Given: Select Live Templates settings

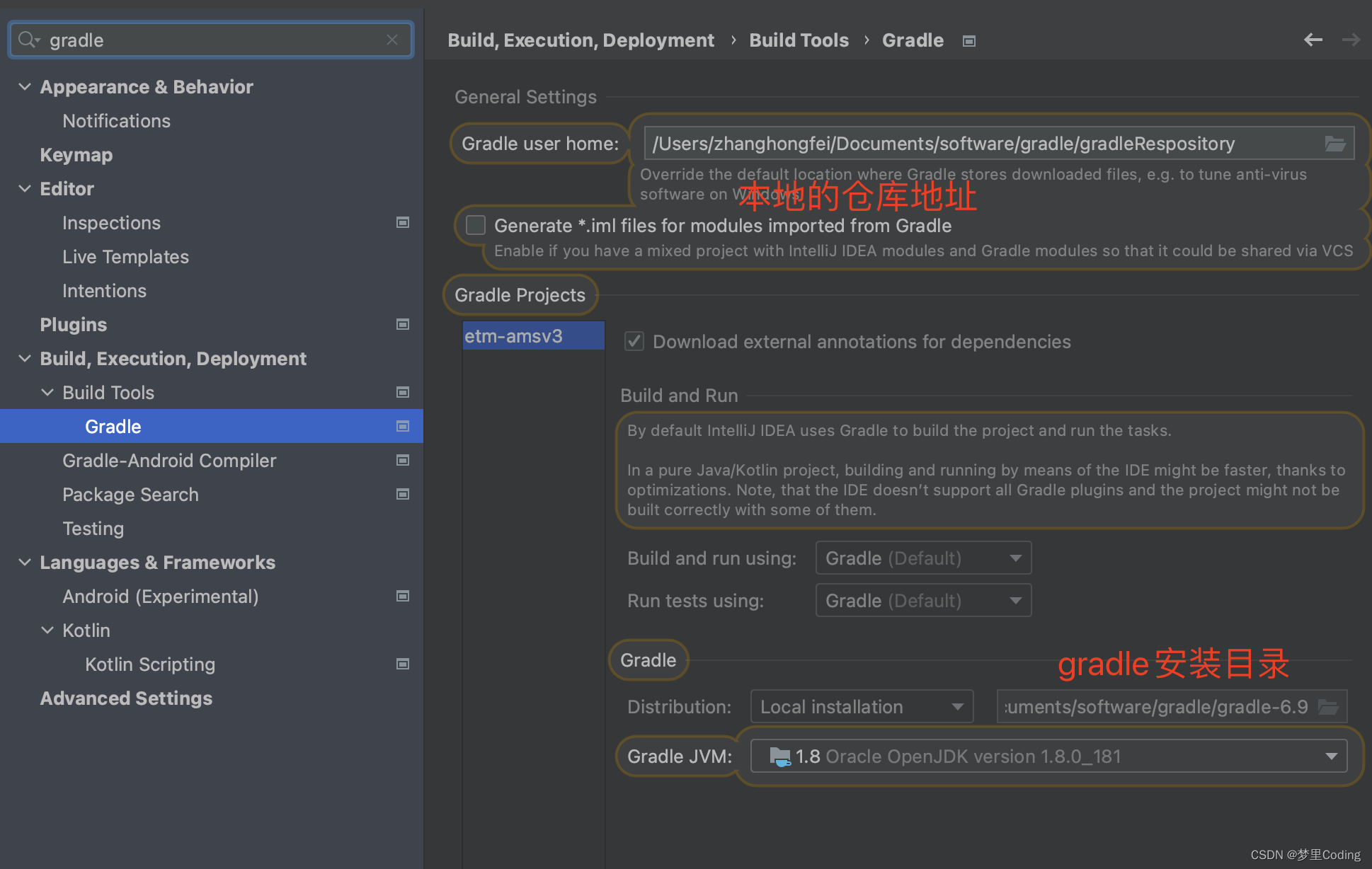Looking at the screenshot, I should pyautogui.click(x=125, y=256).
